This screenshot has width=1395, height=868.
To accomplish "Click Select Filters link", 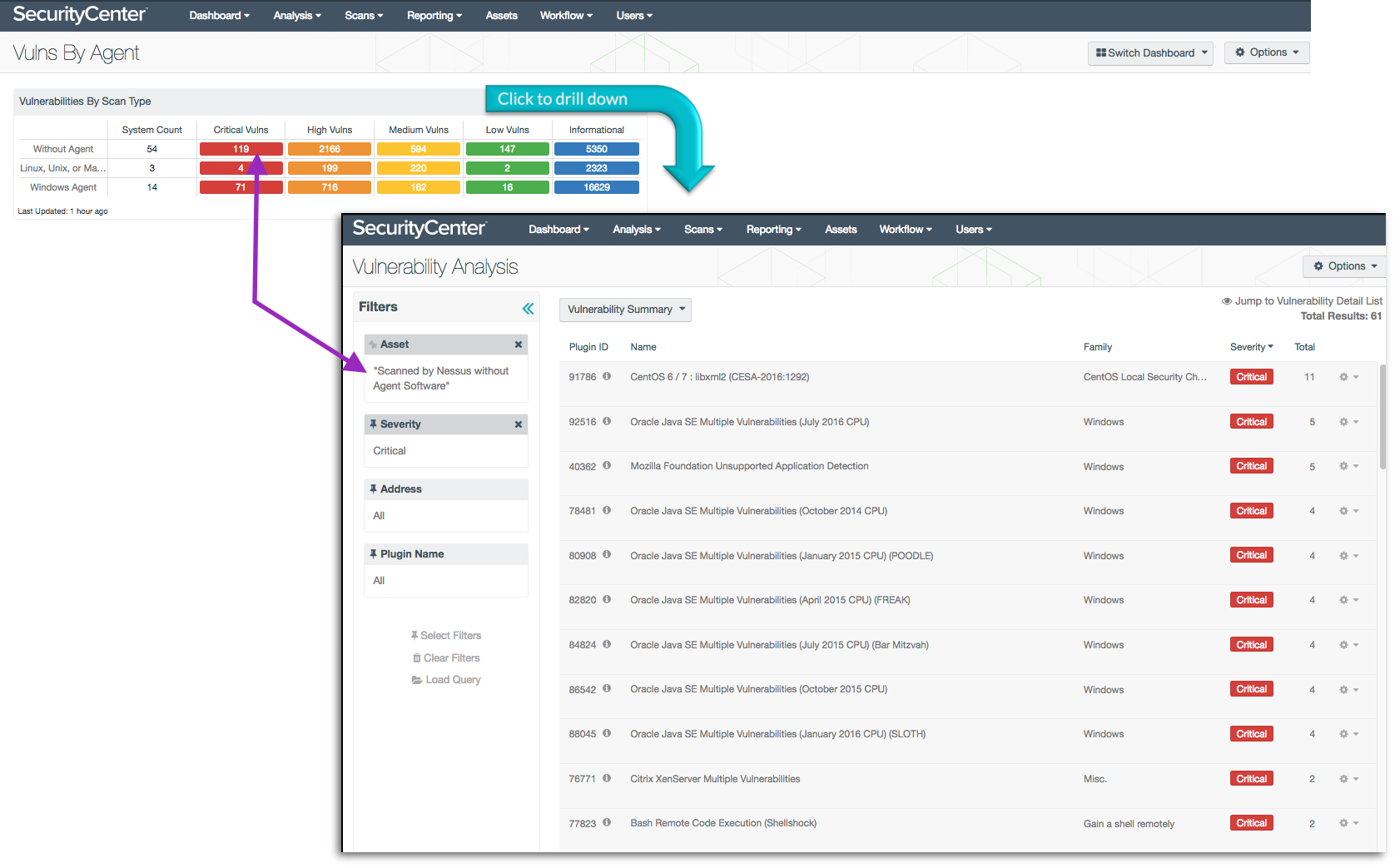I will [x=445, y=636].
